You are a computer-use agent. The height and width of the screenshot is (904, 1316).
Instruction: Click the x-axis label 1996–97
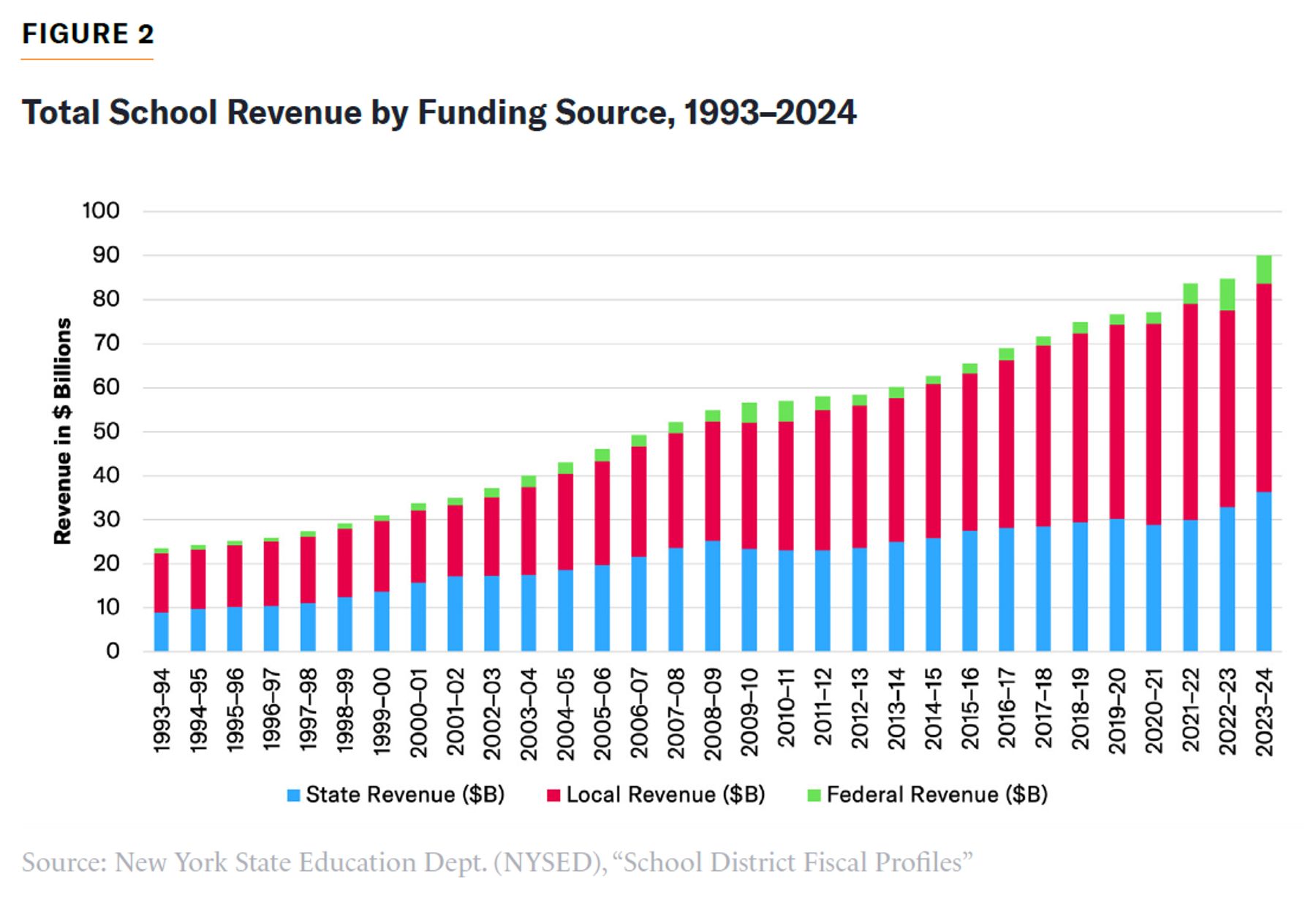tap(271, 710)
